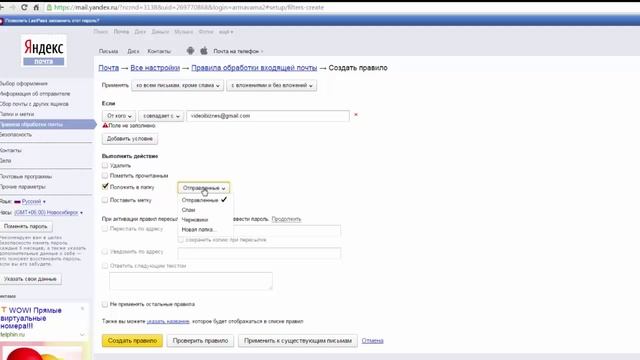Open Прочие параметры settings section
This screenshot has width=640, height=360.
(x=22, y=187)
